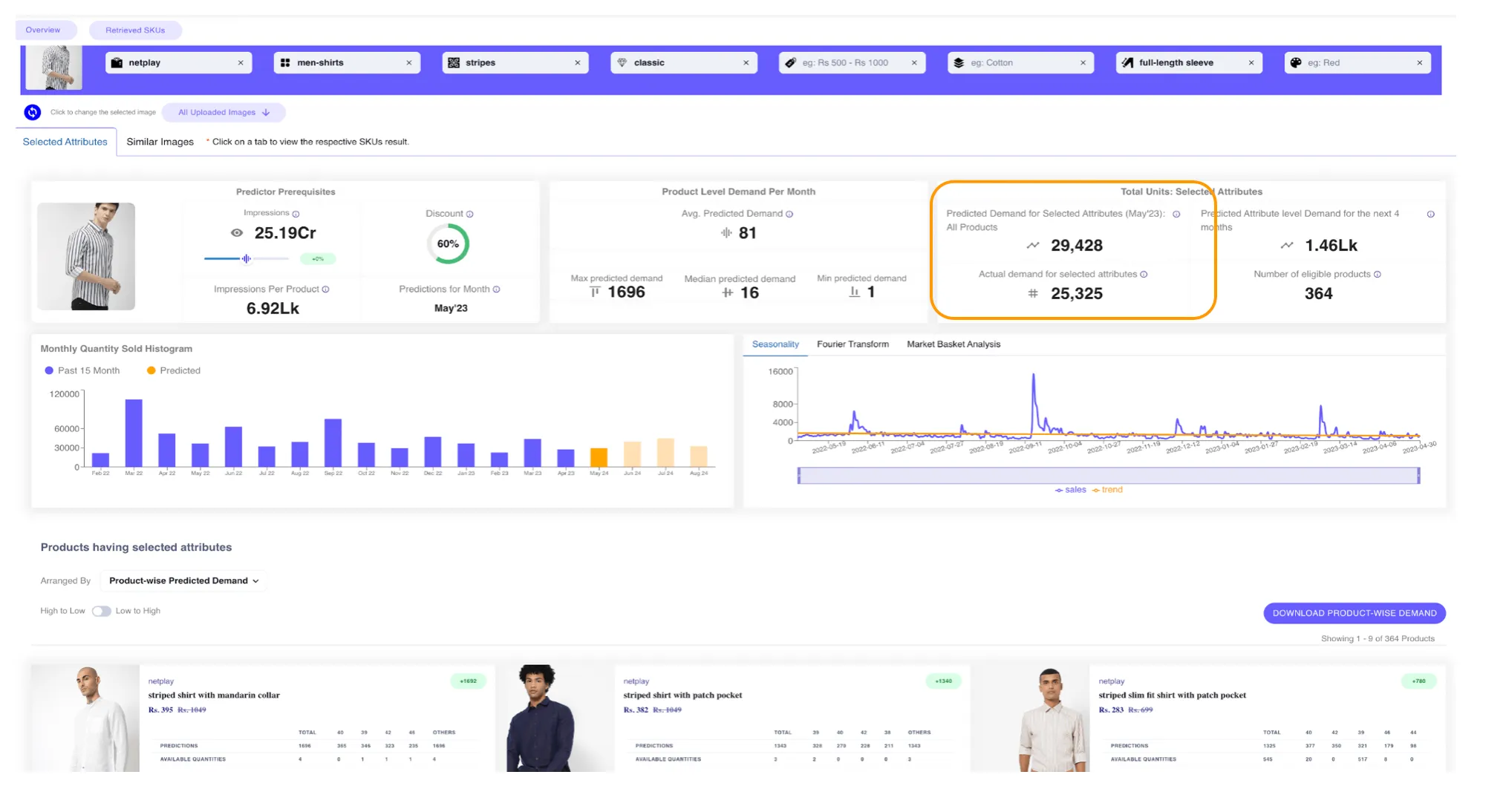
Task: Click trend icon beside 29,428 value
Action: tap(1033, 245)
